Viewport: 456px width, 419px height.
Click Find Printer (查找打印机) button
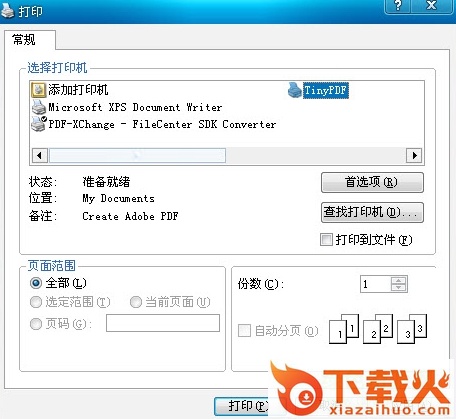[x=372, y=212]
